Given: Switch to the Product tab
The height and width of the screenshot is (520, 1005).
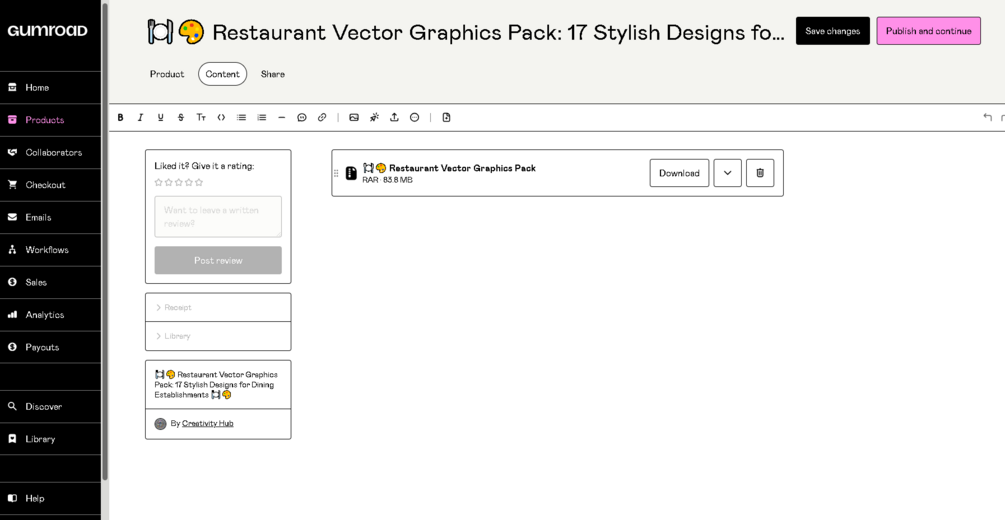Looking at the screenshot, I should click(x=167, y=74).
